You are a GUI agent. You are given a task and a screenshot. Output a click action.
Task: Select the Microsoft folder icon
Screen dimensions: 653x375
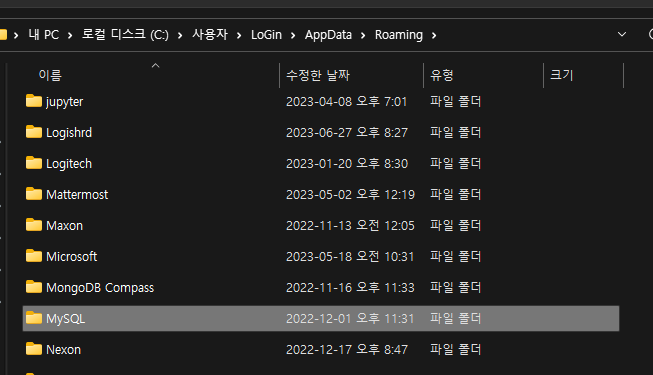tap(34, 256)
